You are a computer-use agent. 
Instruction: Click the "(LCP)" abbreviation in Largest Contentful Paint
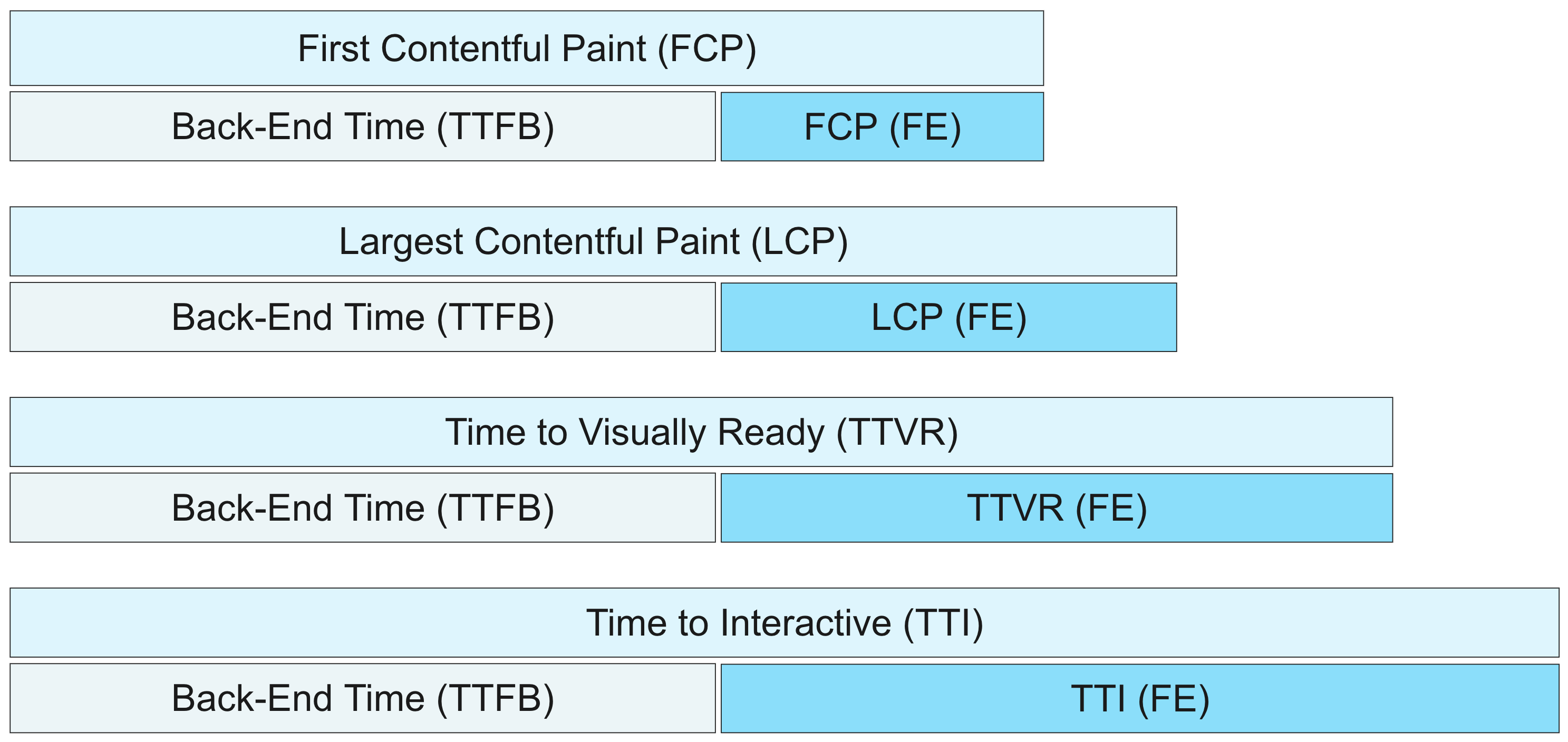coord(799,241)
